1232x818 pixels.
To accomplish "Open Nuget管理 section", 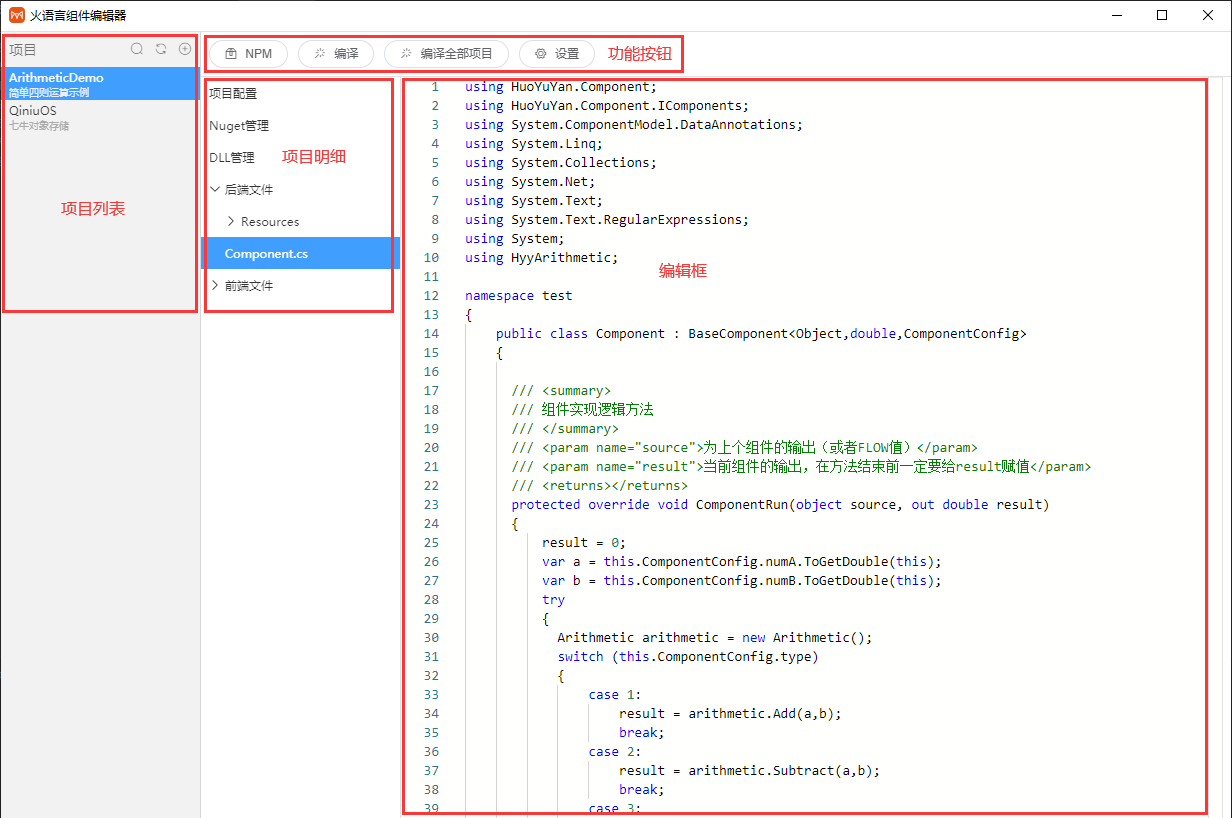I will pos(239,125).
